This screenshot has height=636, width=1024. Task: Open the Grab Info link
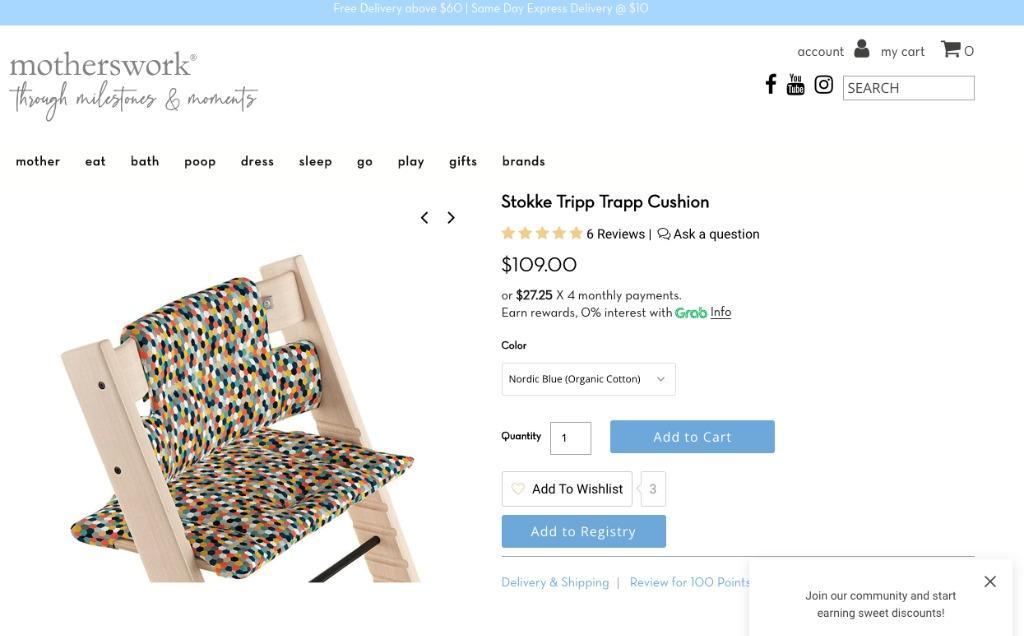click(x=720, y=312)
